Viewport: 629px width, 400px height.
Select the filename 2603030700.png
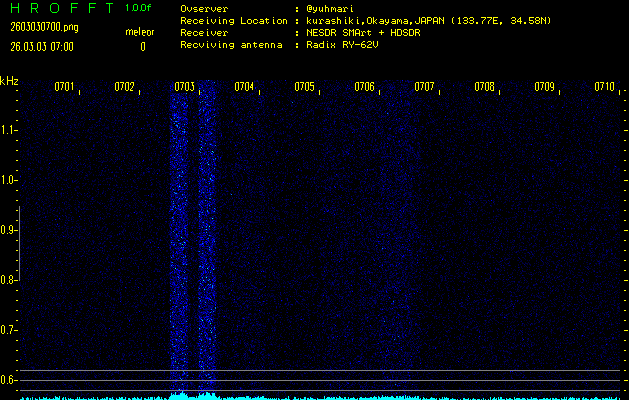click(x=45, y=27)
